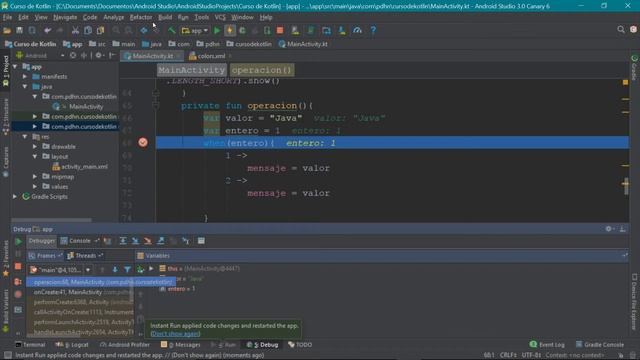Click the Step Over debug icon
The image size is (640, 360).
(123, 241)
